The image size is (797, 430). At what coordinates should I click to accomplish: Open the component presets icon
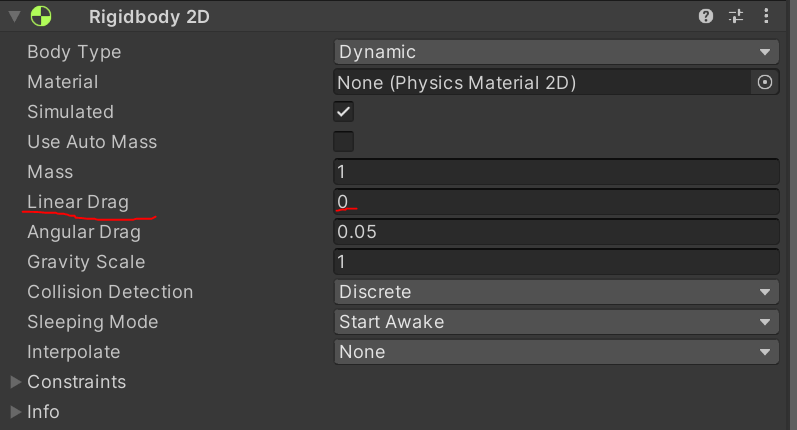coord(736,16)
